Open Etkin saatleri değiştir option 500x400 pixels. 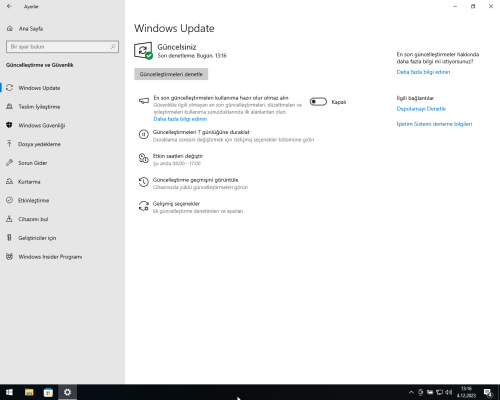pyautogui.click(x=178, y=156)
